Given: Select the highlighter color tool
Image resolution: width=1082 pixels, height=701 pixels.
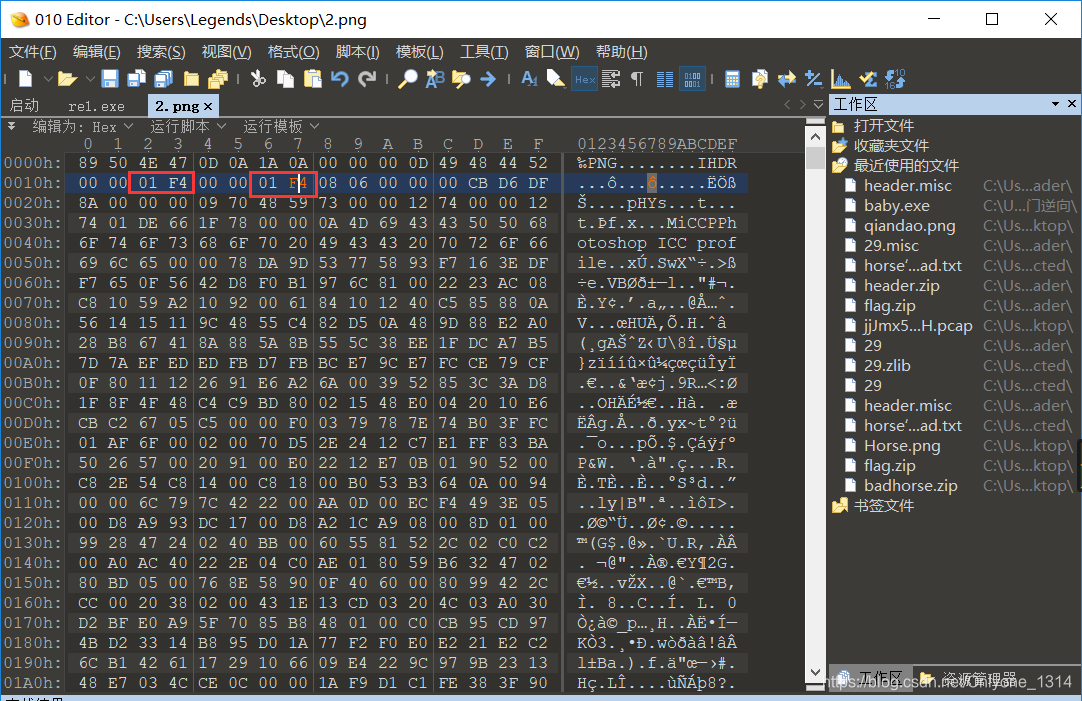Looking at the screenshot, I should click(556, 79).
